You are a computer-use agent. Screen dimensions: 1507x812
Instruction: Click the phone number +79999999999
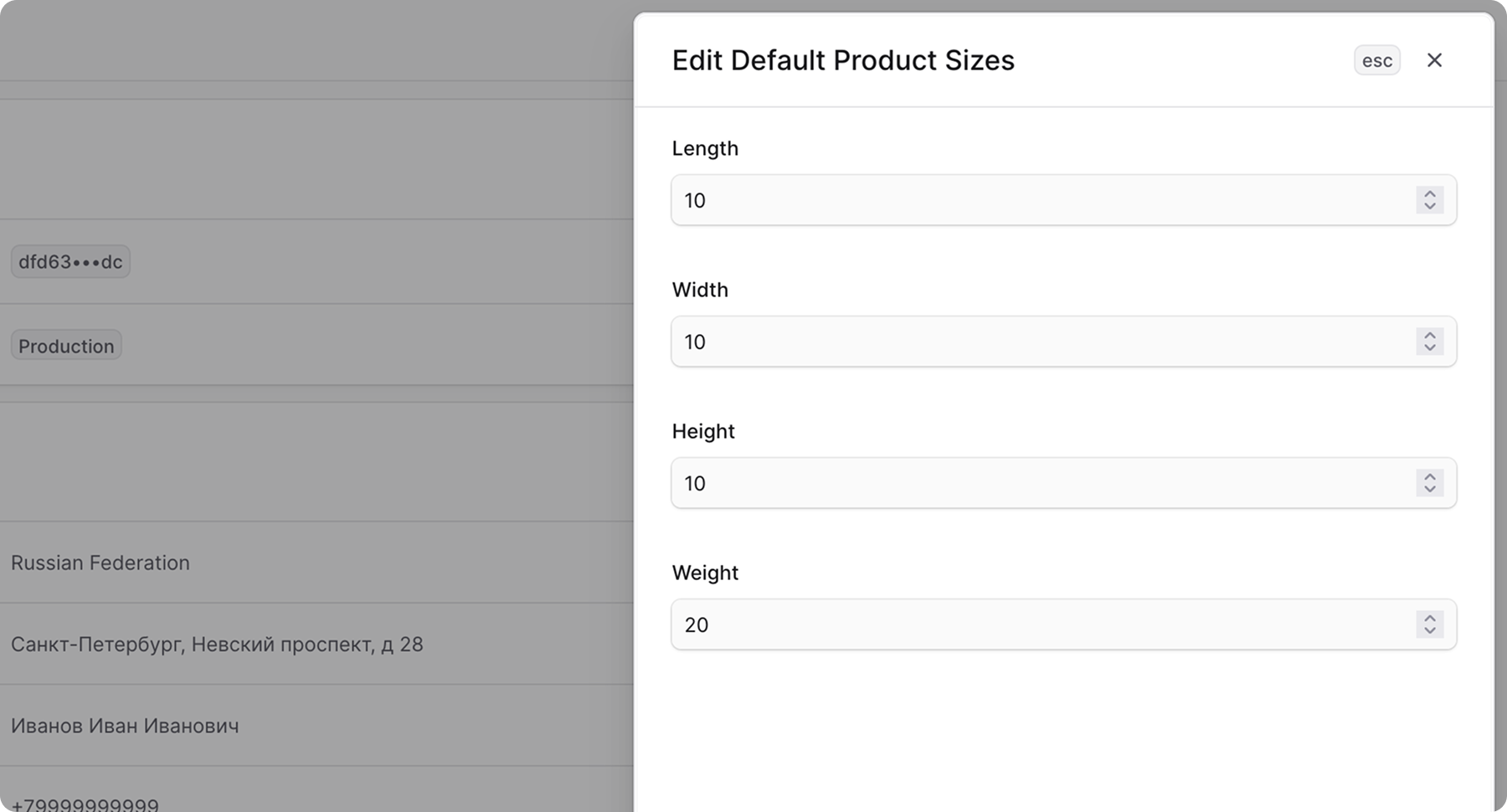(84, 802)
